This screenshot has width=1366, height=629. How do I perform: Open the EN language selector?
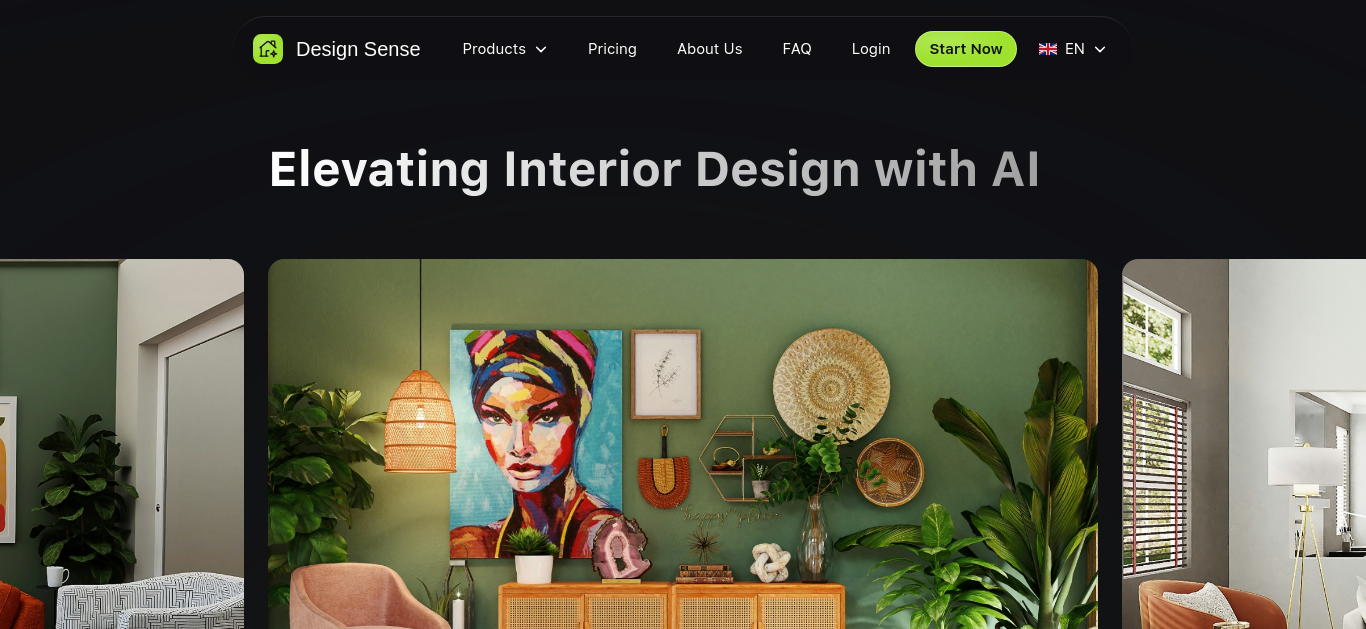point(1073,49)
